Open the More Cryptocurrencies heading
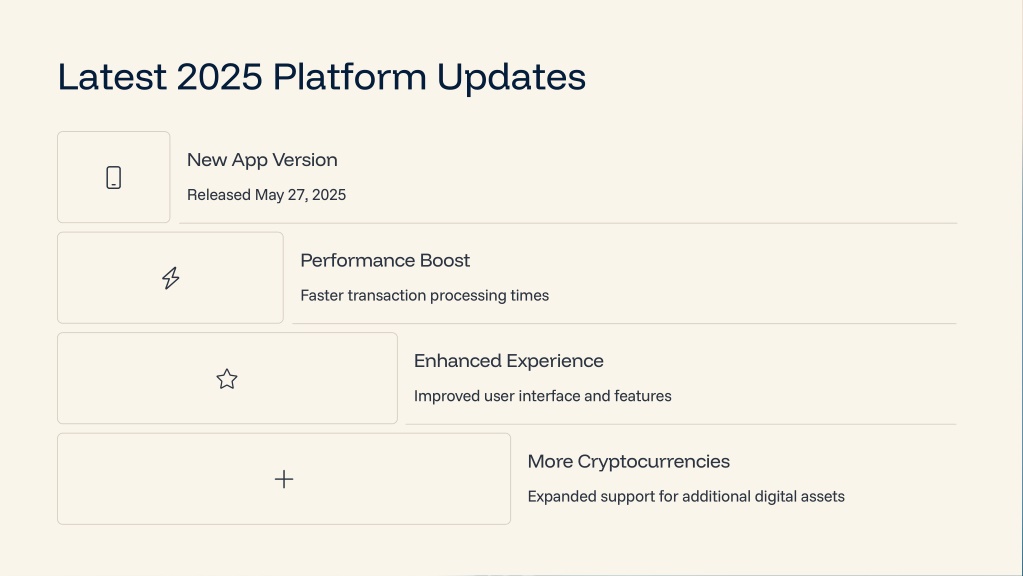 (x=628, y=461)
